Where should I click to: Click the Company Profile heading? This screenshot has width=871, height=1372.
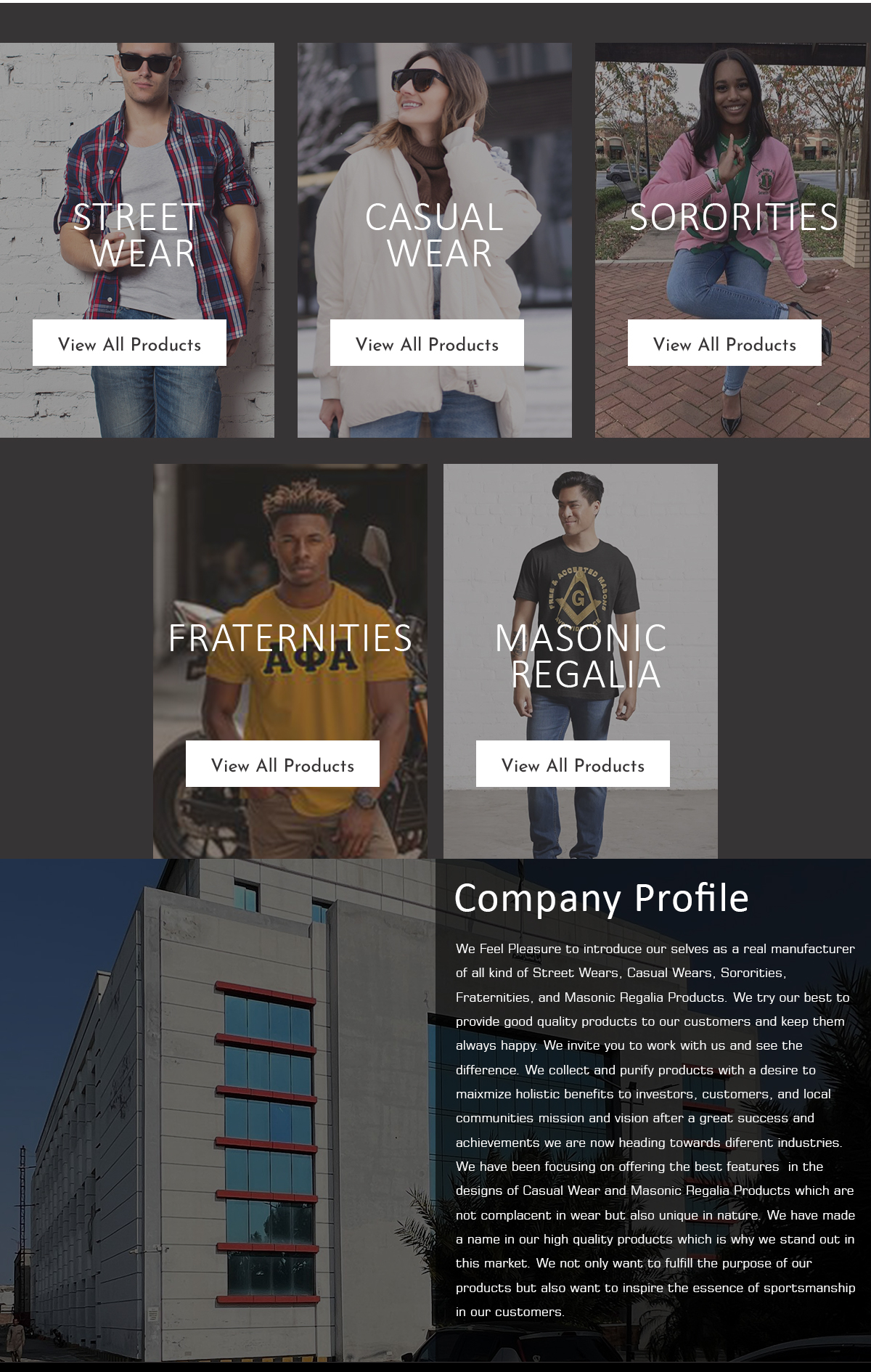tap(601, 899)
